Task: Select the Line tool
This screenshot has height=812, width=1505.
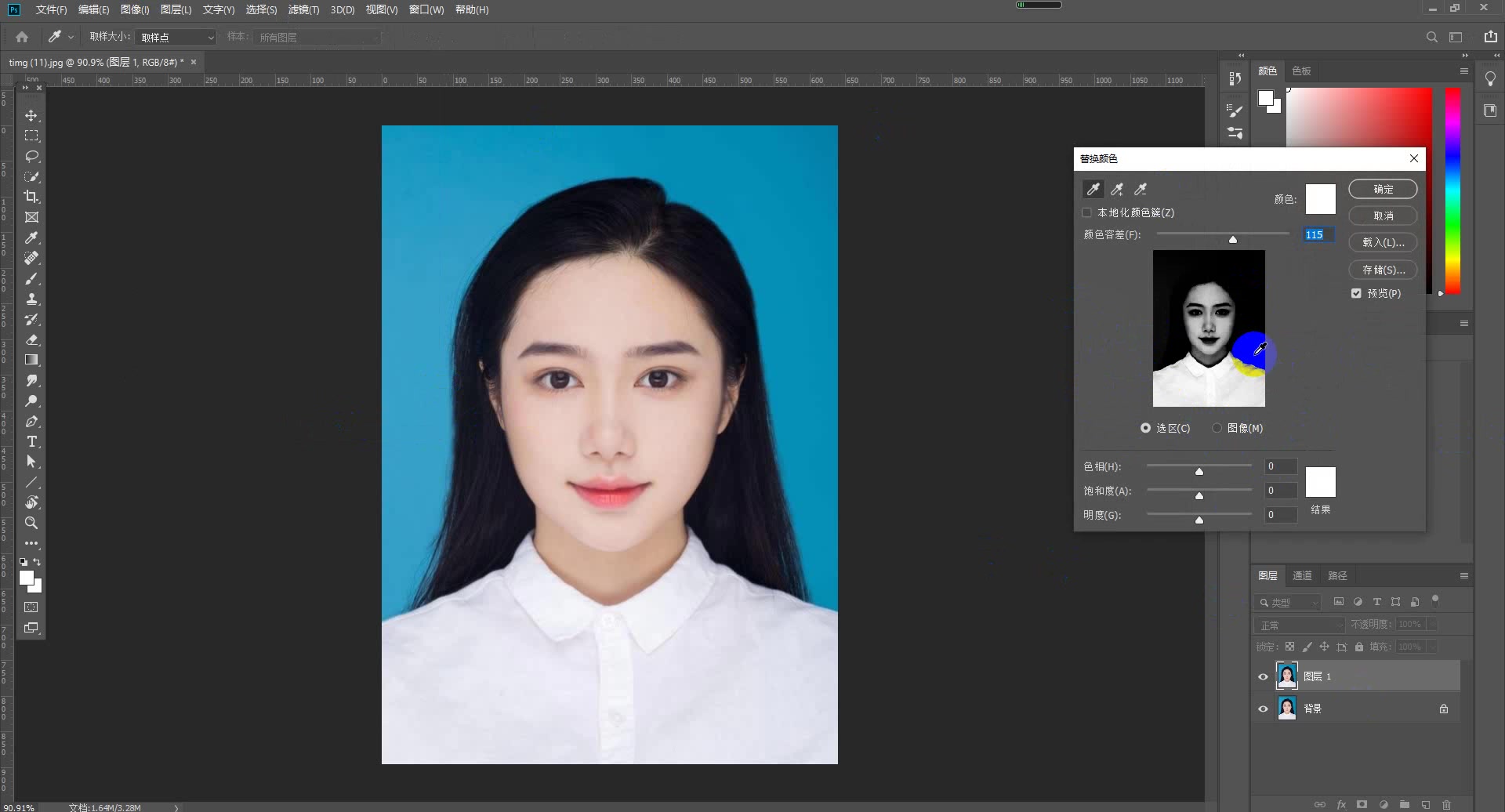Action: 31,482
